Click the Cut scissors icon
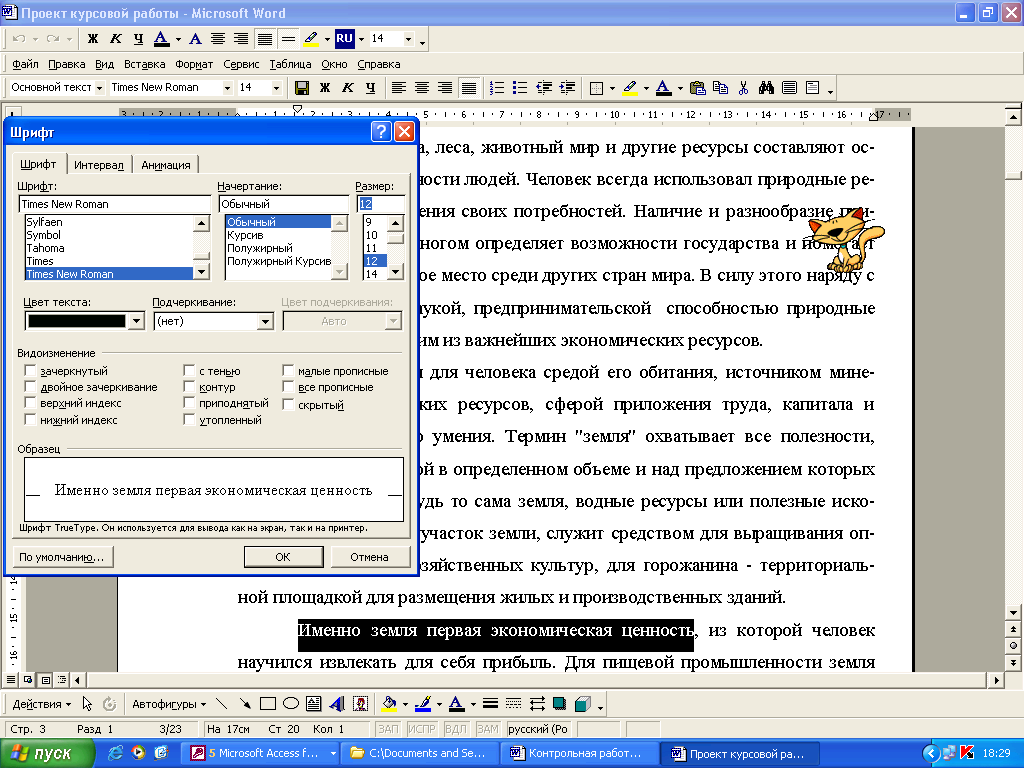1024x768 pixels. 743,88
